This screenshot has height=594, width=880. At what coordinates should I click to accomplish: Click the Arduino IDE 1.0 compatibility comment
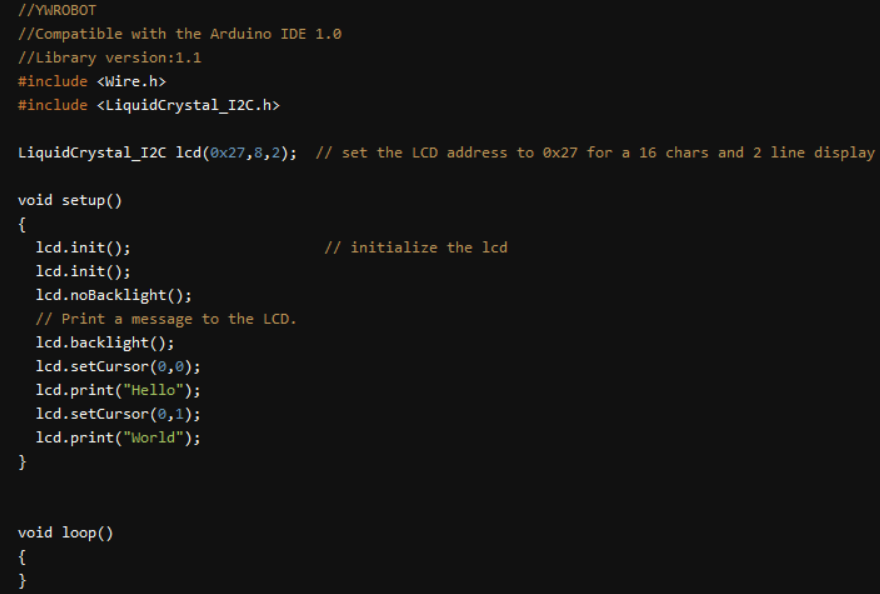coord(180,34)
